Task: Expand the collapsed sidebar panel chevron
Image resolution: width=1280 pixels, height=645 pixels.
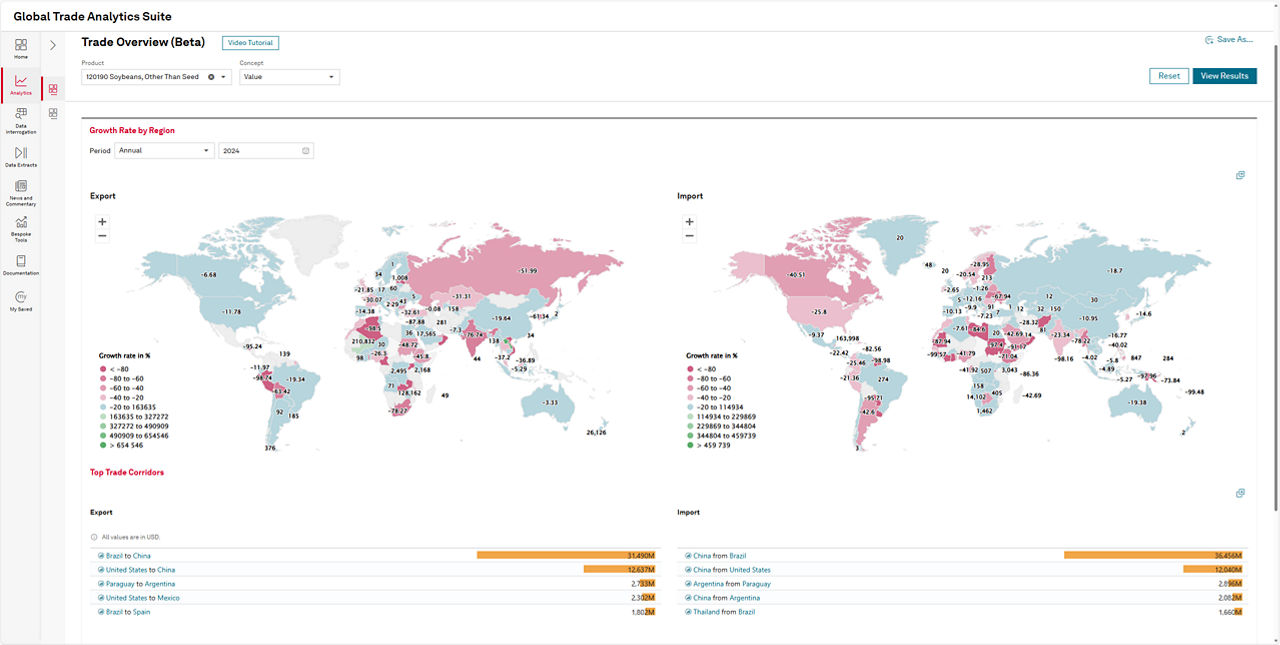Action: [x=53, y=45]
